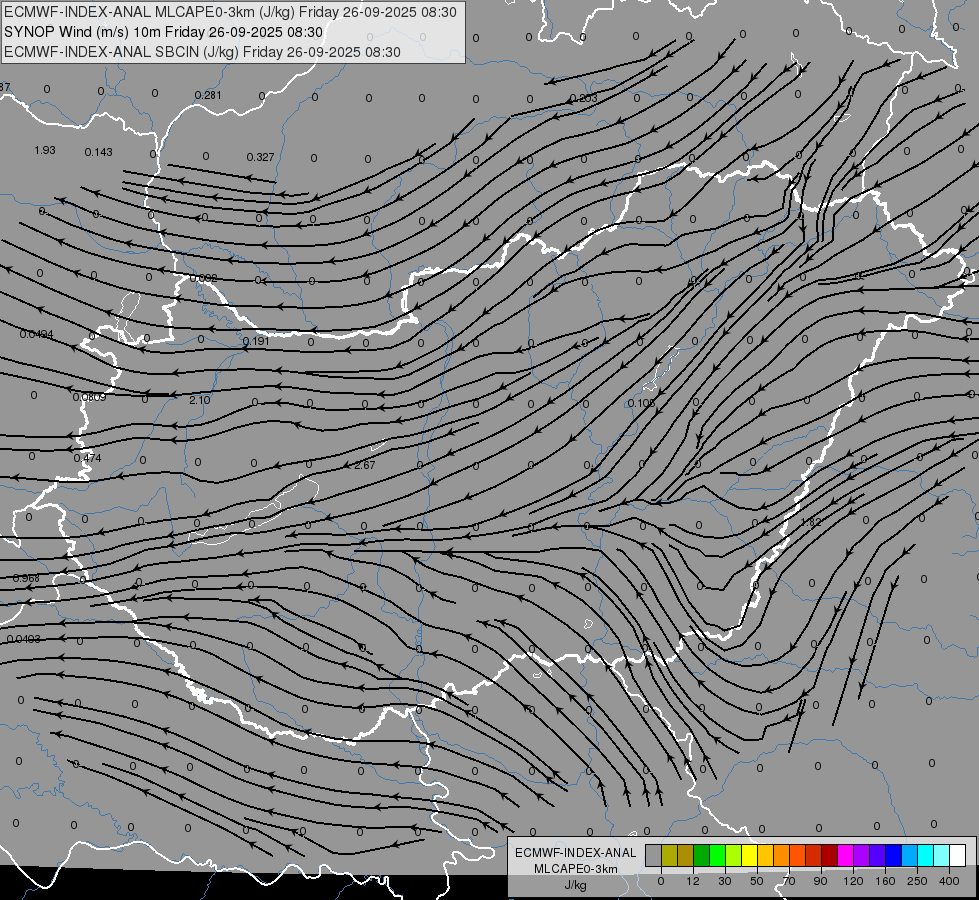Click the map value 0.105
This screenshot has height=900, width=979.
(x=641, y=403)
